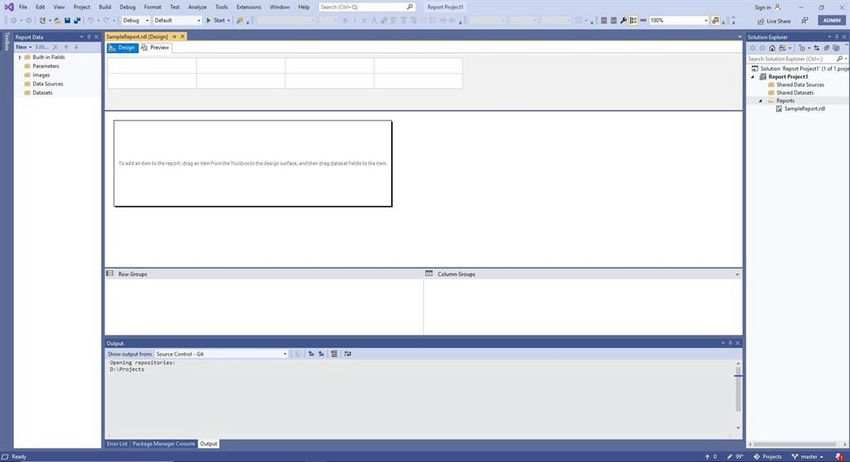Toggle the highlighted grouping pane icon
Image resolution: width=850 pixels, height=462 pixels.
pyautogui.click(x=633, y=21)
